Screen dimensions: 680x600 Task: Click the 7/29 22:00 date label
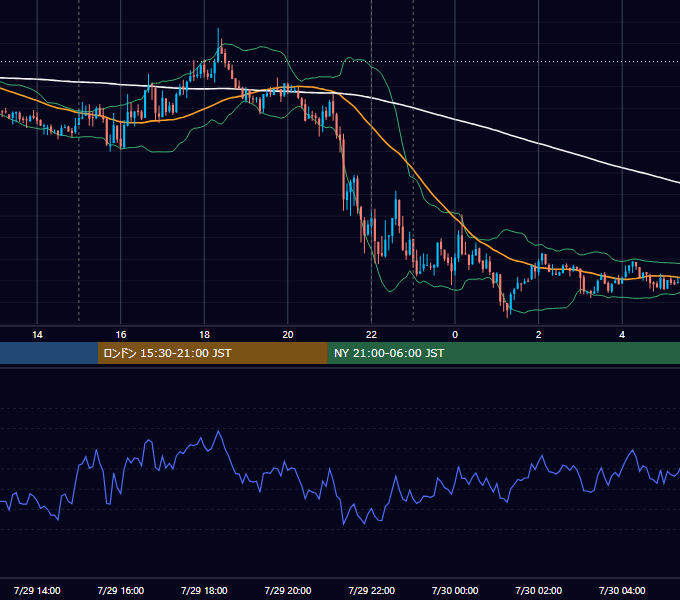click(x=372, y=590)
